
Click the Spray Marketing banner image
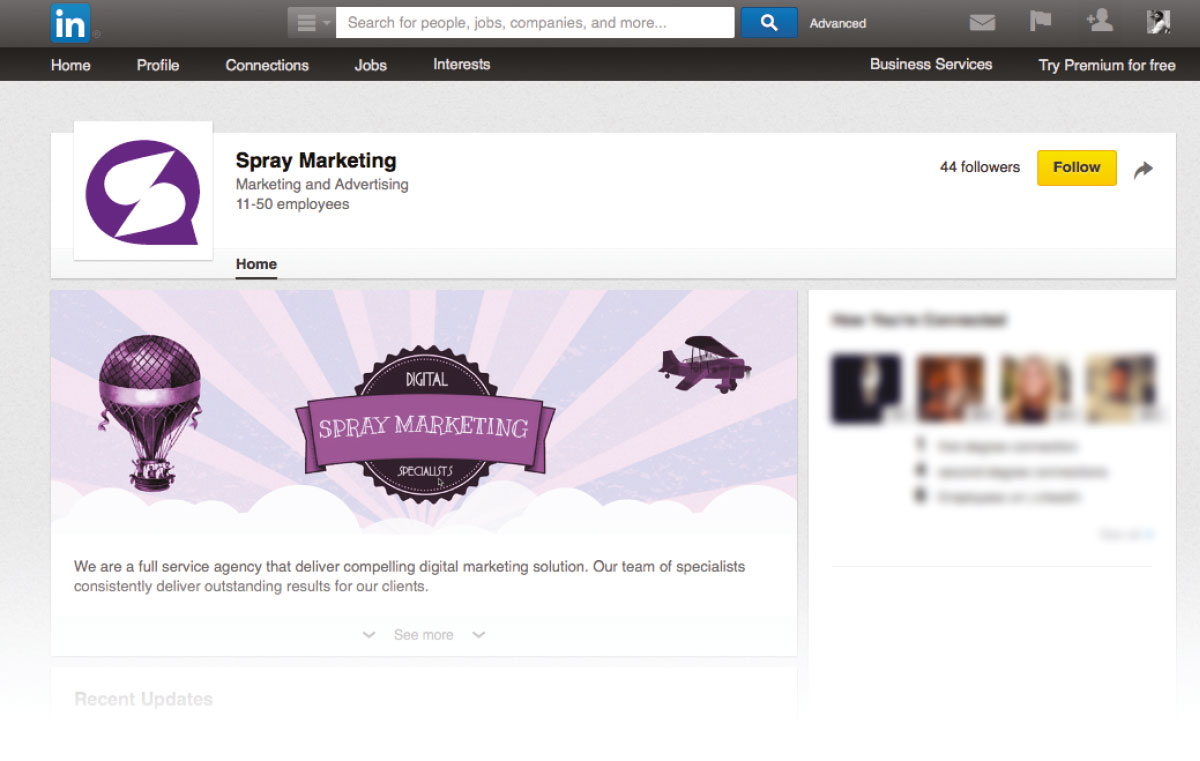click(423, 410)
